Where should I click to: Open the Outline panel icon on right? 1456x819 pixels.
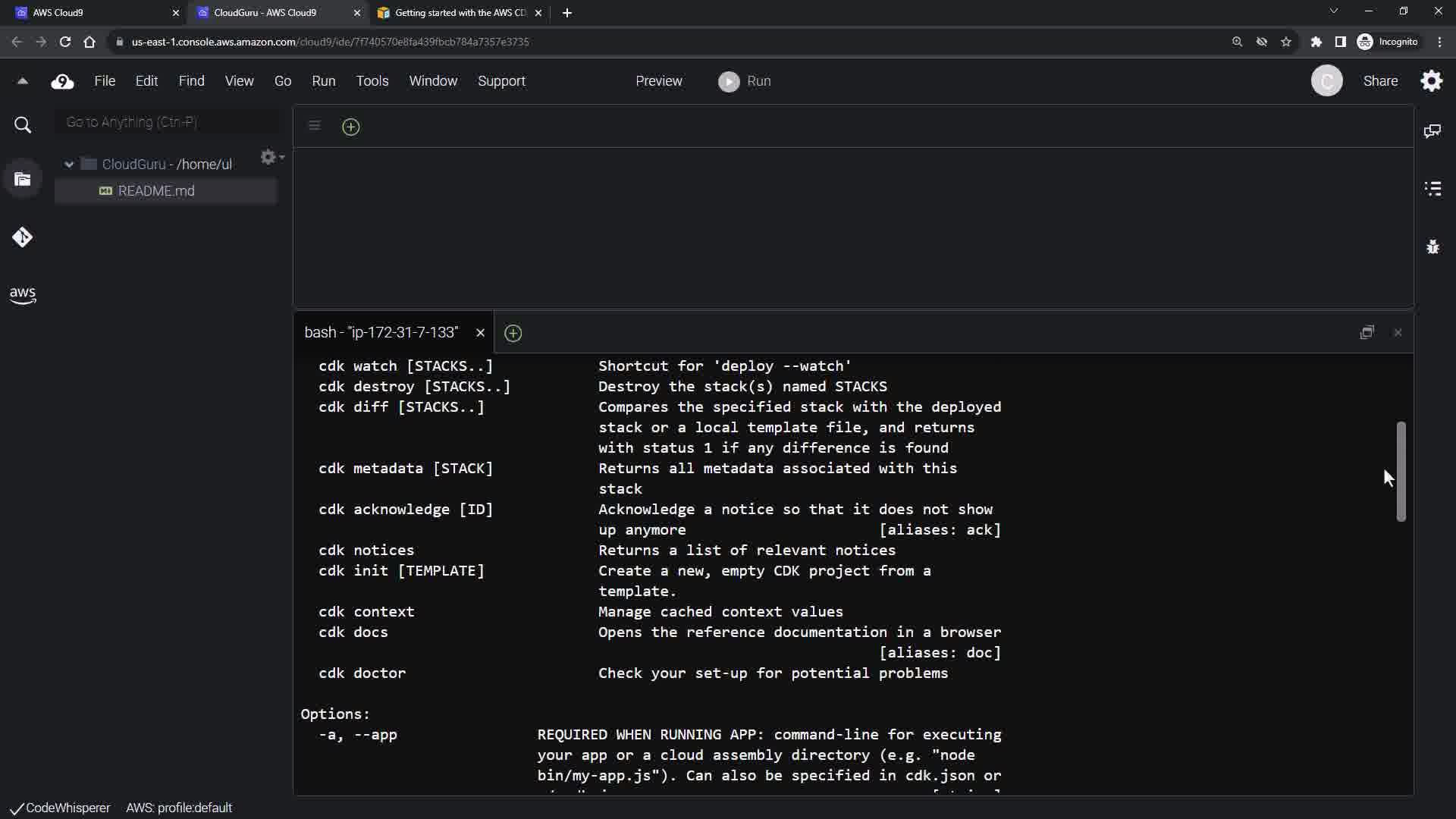[x=1432, y=188]
